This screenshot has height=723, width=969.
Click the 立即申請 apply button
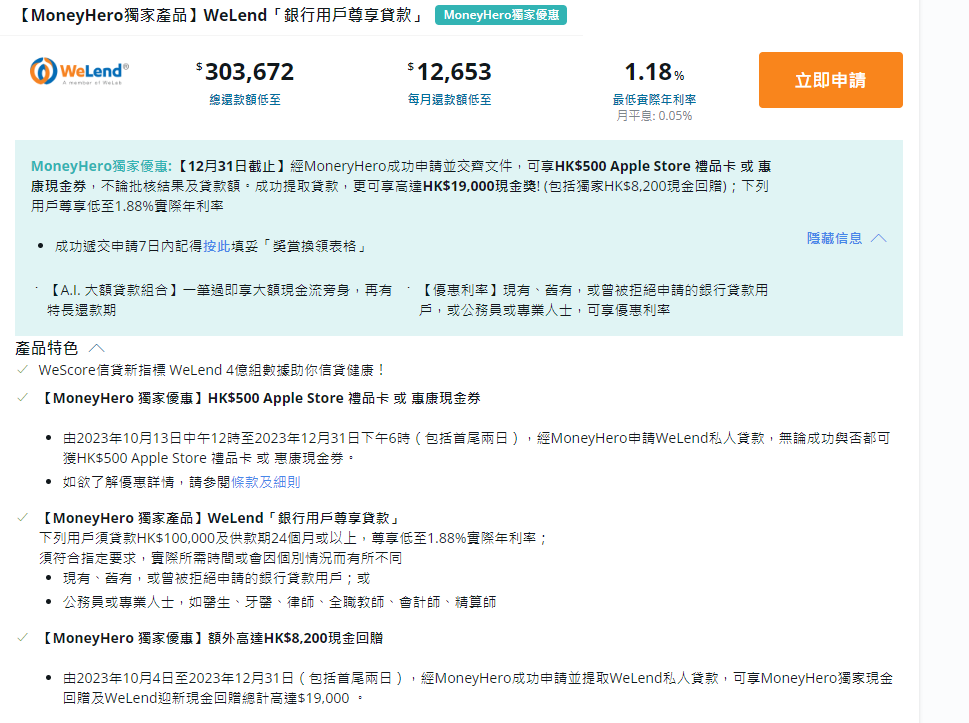(831, 80)
